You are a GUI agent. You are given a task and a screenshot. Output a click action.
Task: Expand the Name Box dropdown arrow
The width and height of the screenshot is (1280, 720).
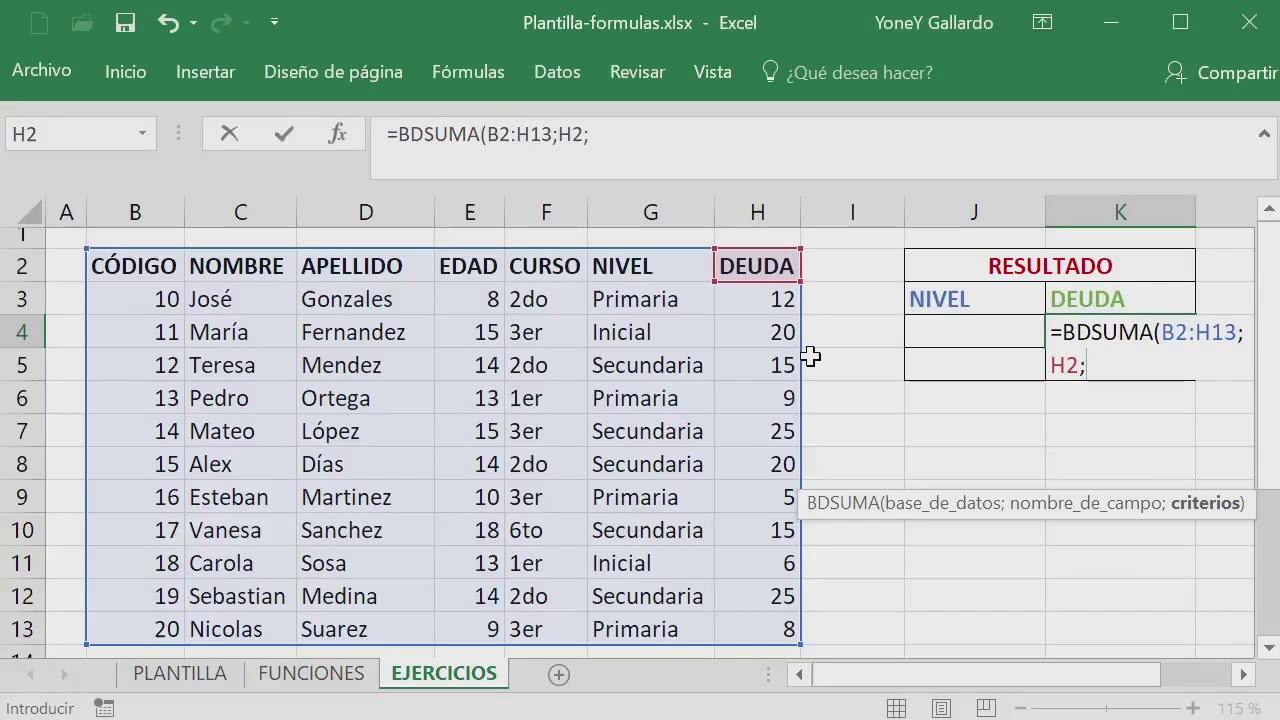point(142,133)
